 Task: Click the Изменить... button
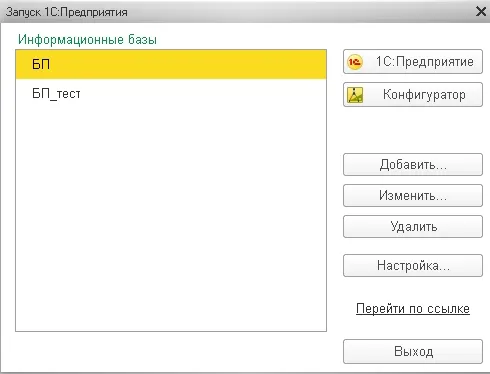413,195
